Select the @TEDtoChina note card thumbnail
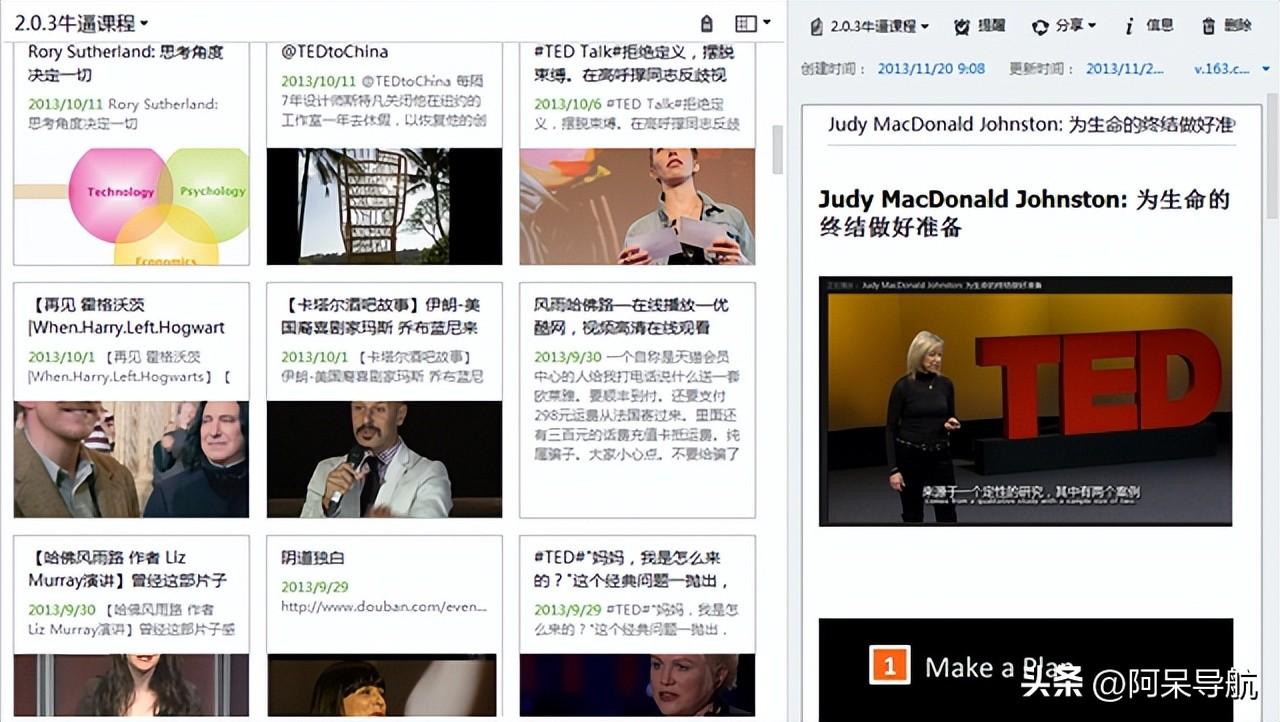This screenshot has width=1280, height=722. (384, 206)
